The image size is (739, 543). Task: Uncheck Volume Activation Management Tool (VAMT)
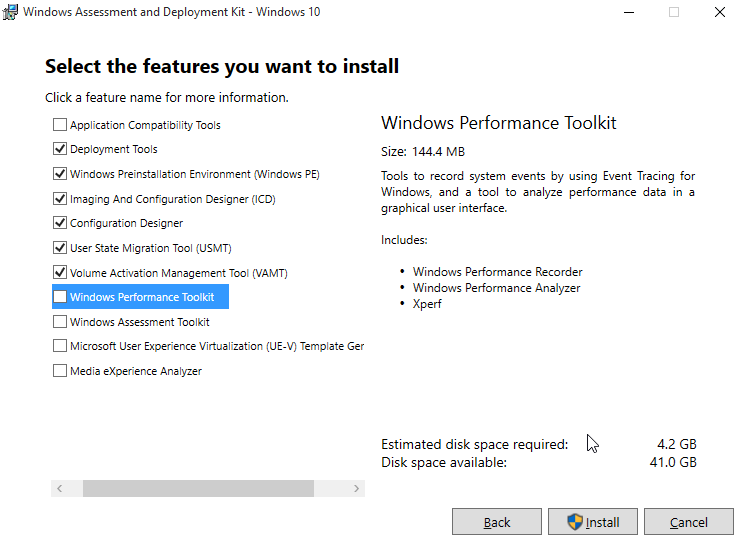[x=60, y=273]
